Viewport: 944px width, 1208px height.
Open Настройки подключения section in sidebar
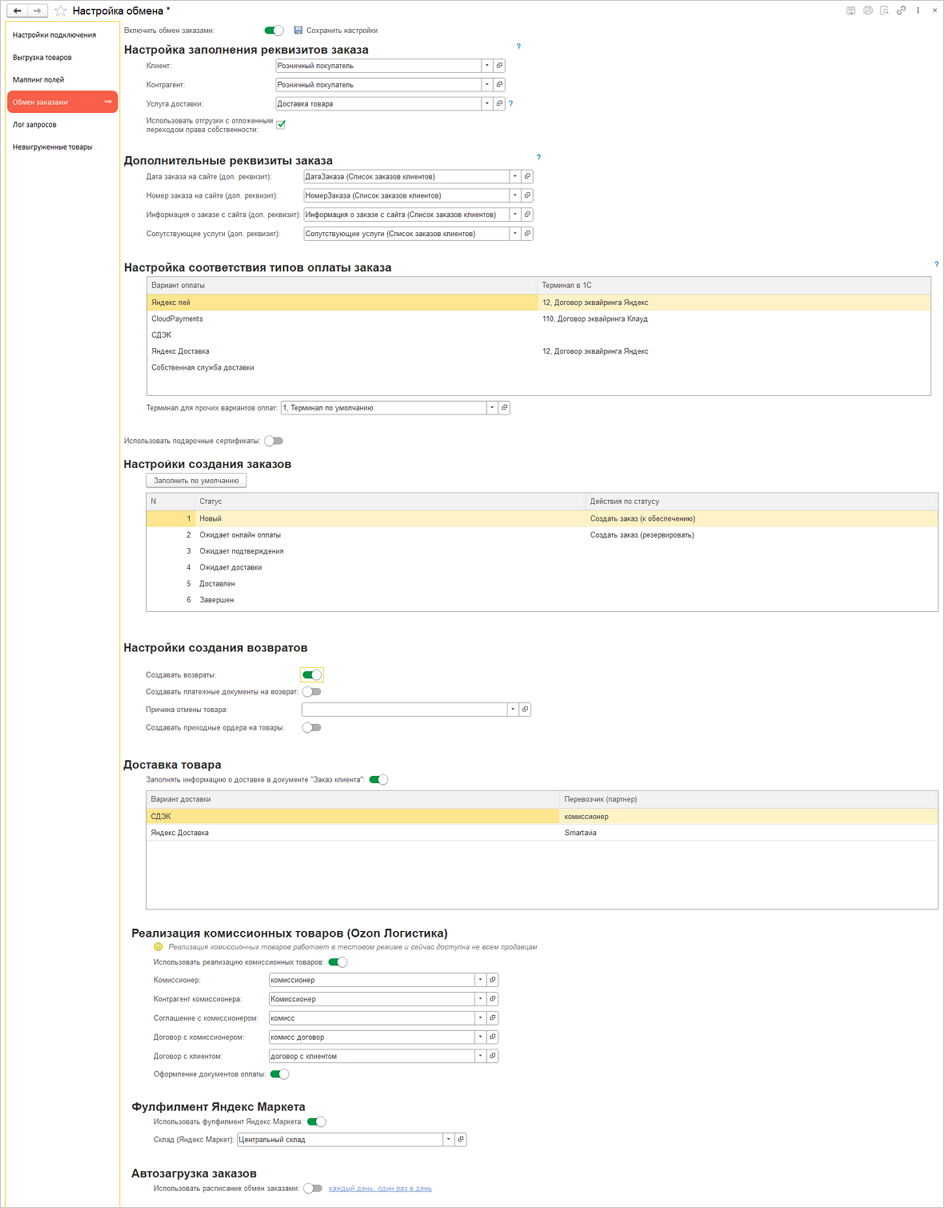coord(62,35)
